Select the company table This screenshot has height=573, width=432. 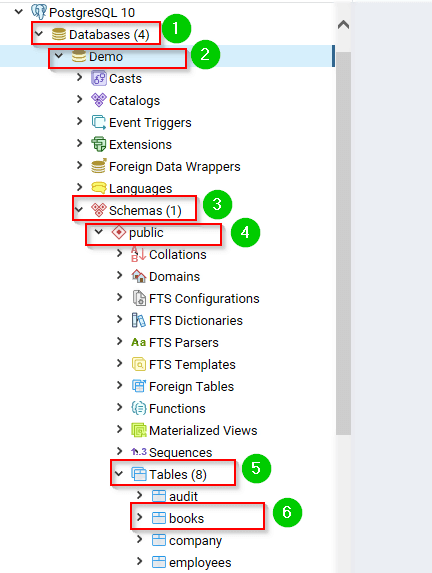click(x=195, y=541)
